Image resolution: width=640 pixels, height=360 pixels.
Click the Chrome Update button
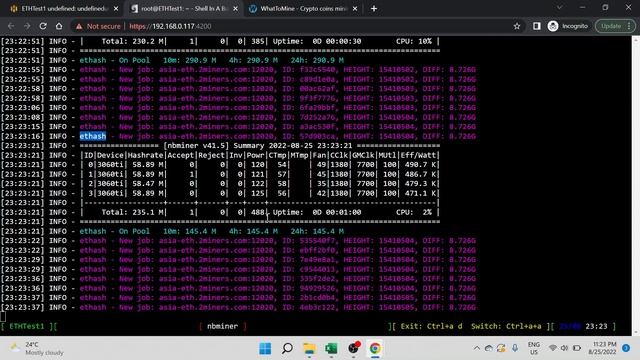(x=616, y=26)
